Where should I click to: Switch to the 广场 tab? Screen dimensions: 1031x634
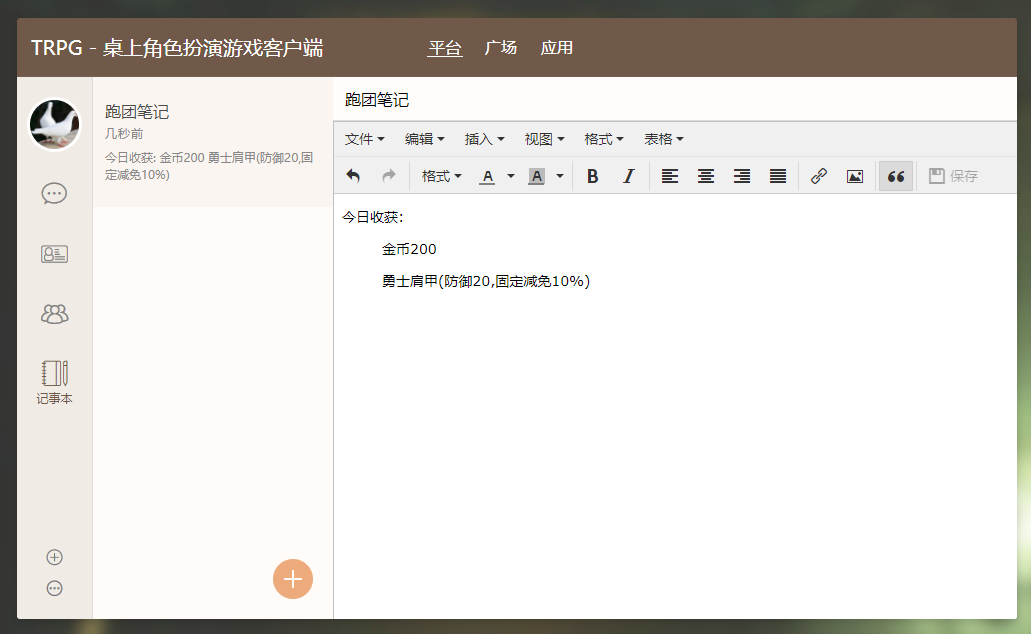click(500, 48)
